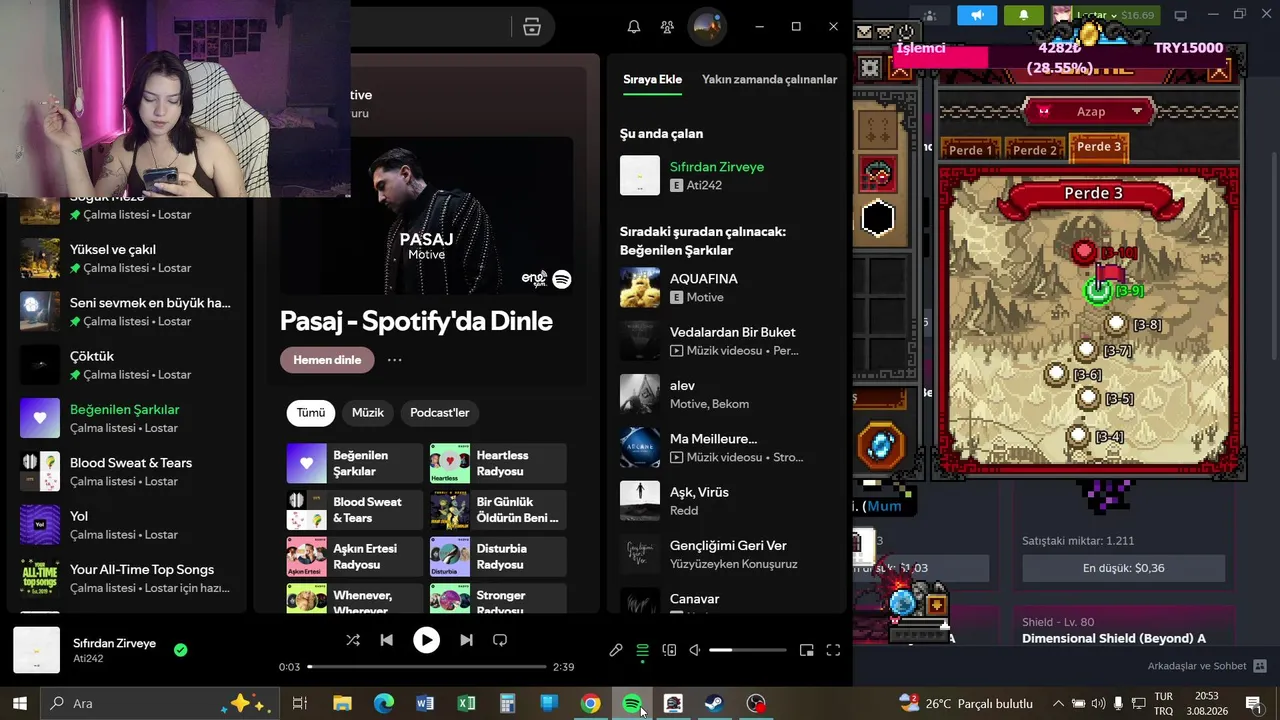
Task: Play Ma Meilleure from the queue
Action: [727, 448]
